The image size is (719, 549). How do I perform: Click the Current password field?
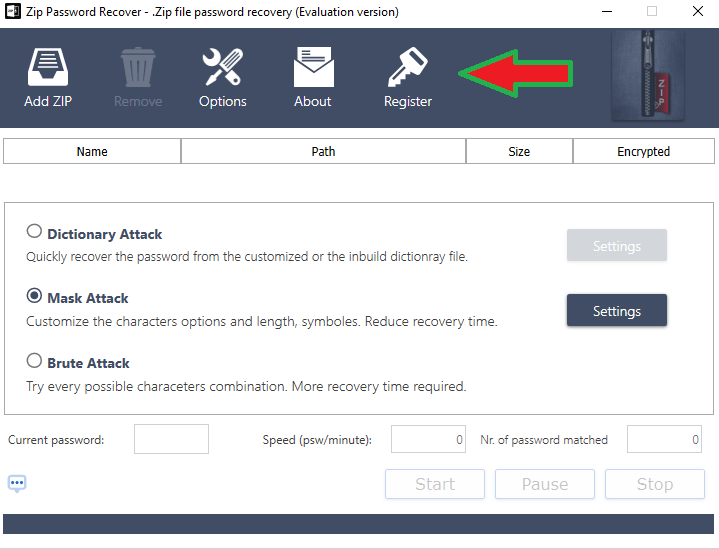(171, 439)
